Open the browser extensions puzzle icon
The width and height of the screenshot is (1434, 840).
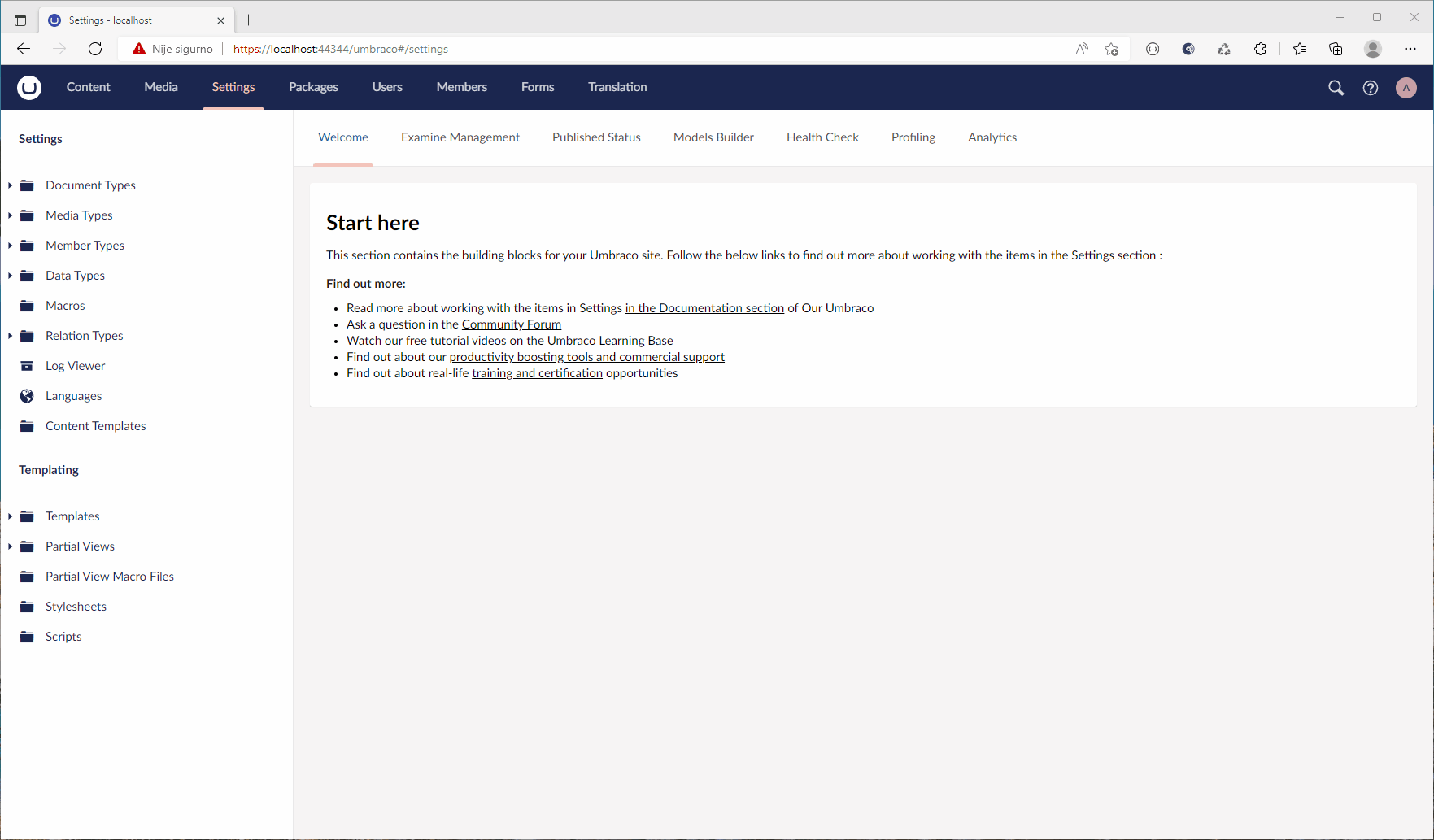coord(1260,49)
